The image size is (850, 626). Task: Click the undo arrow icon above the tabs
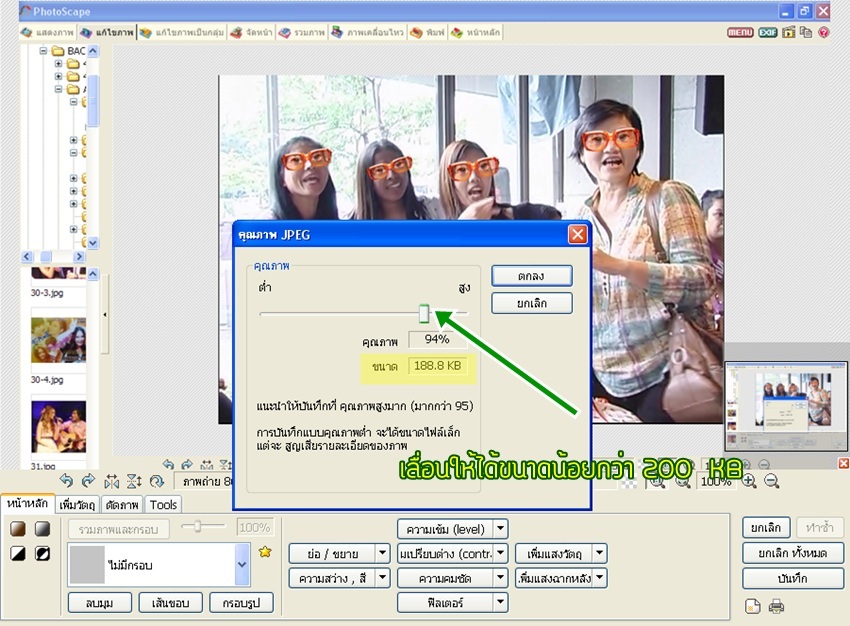(66, 480)
